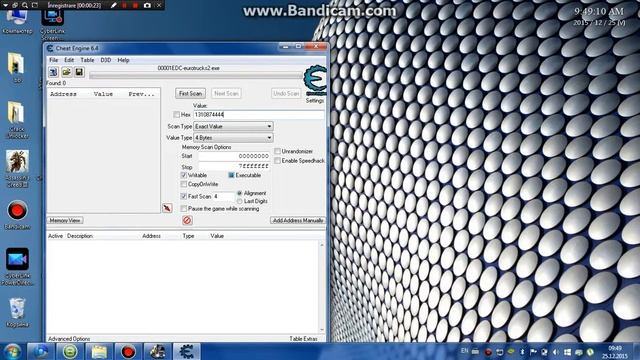Click Table Extras at the bottom
Viewport: 640px width, 360px height.
pos(303,339)
